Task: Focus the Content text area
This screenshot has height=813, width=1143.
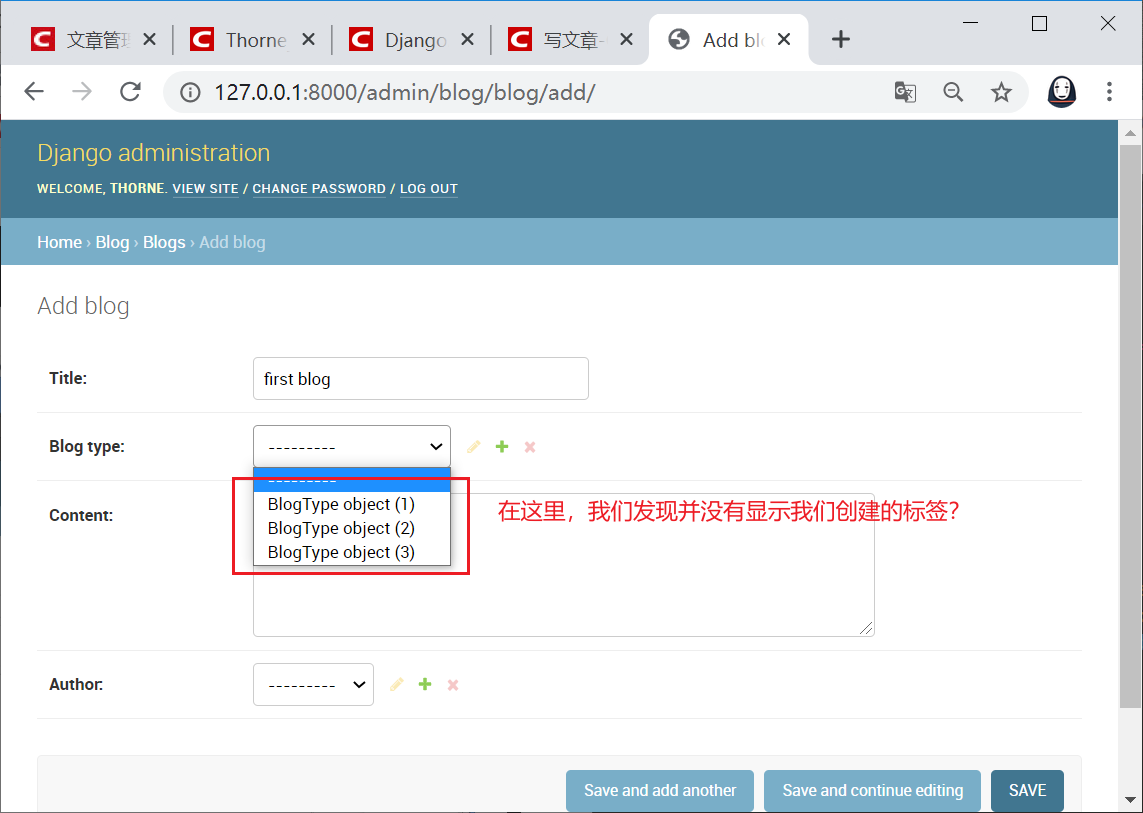Action: click(563, 565)
